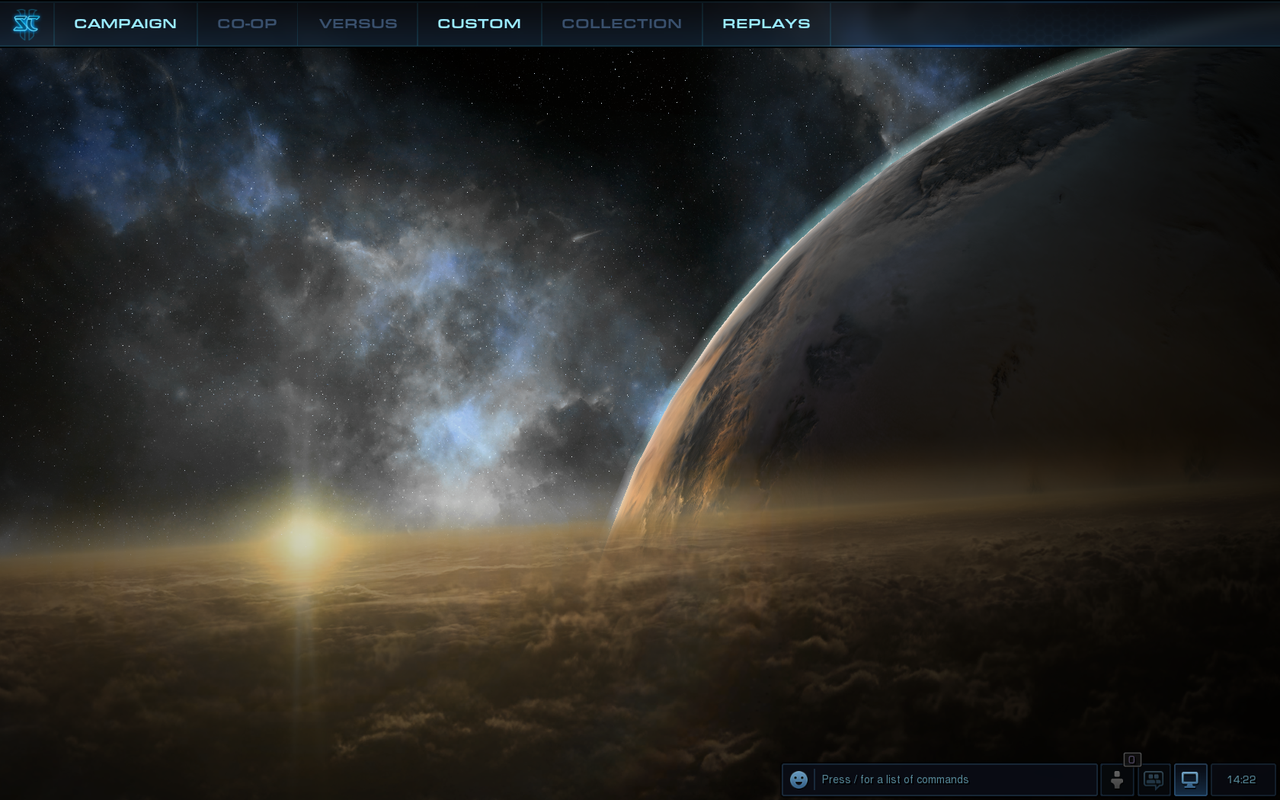Open the Replays tab
This screenshot has width=1280, height=800.
point(766,23)
